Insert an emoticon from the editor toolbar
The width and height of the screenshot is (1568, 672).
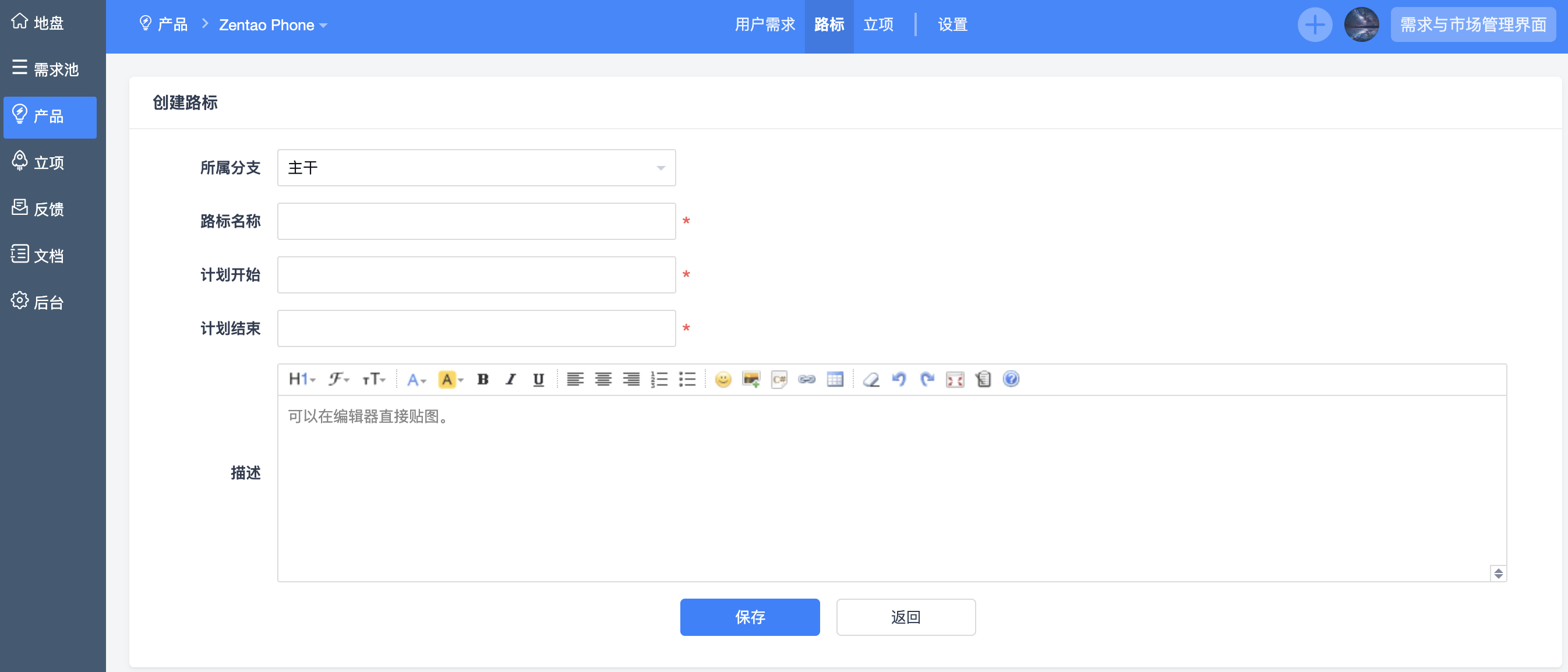tap(722, 380)
